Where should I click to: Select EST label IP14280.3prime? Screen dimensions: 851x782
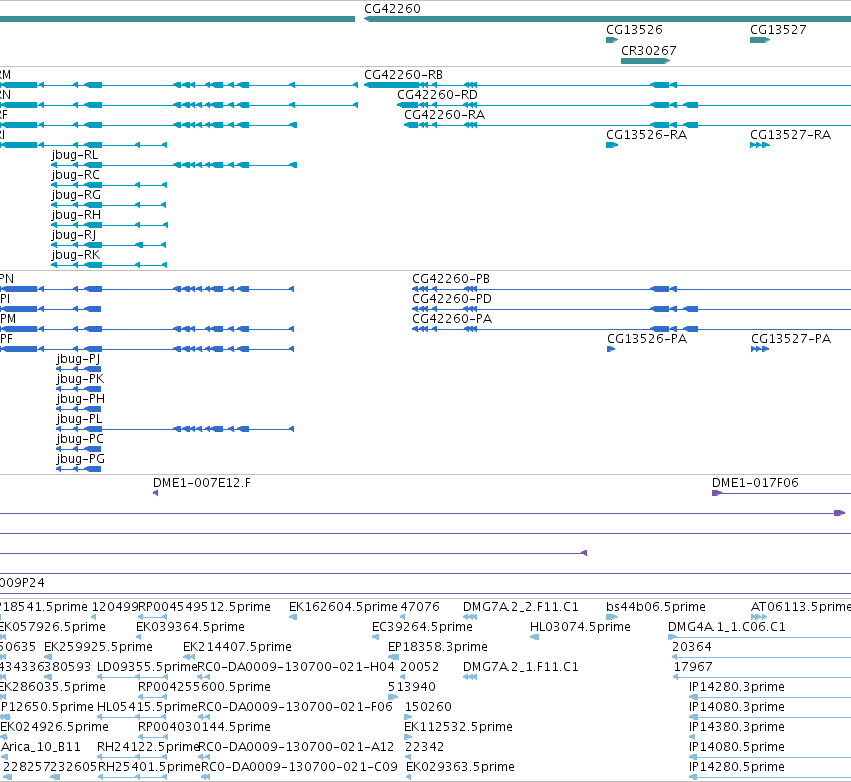tap(736, 687)
